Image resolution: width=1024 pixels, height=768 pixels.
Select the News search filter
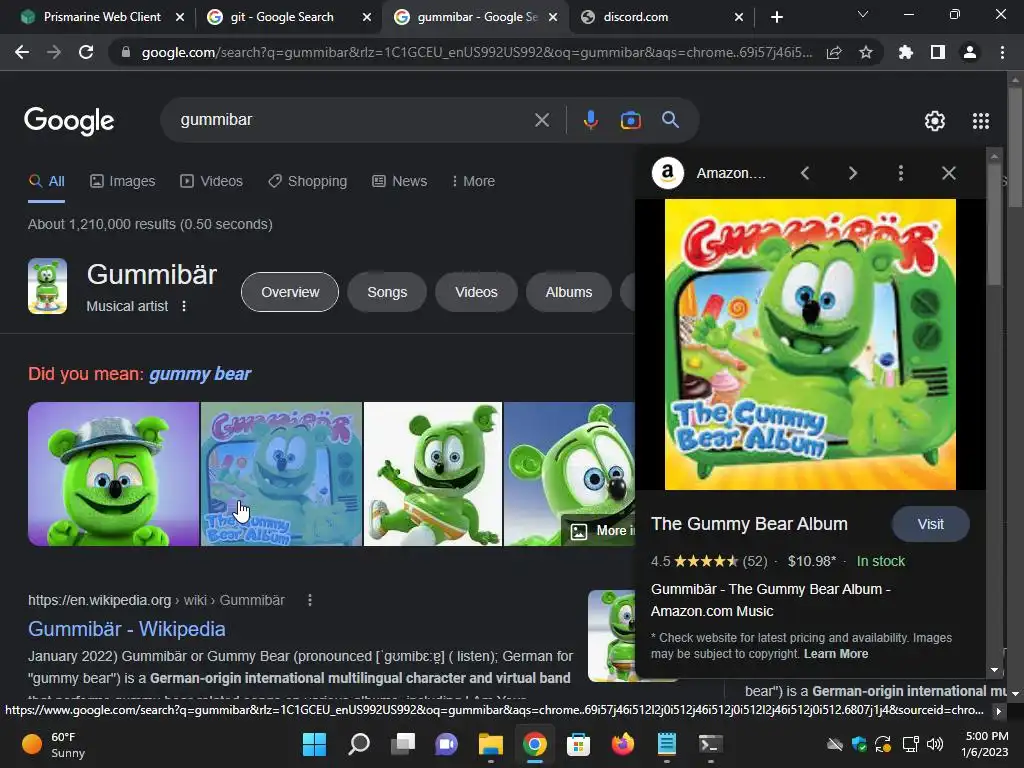tap(400, 181)
